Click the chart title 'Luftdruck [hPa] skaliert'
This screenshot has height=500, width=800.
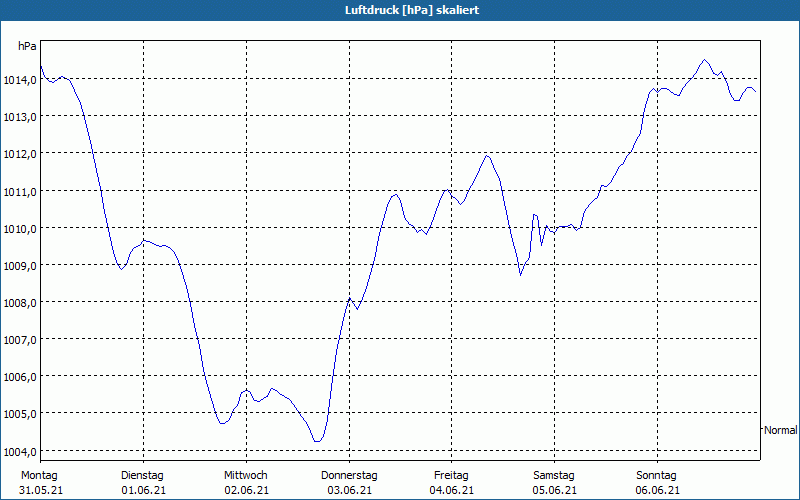pyautogui.click(x=412, y=10)
